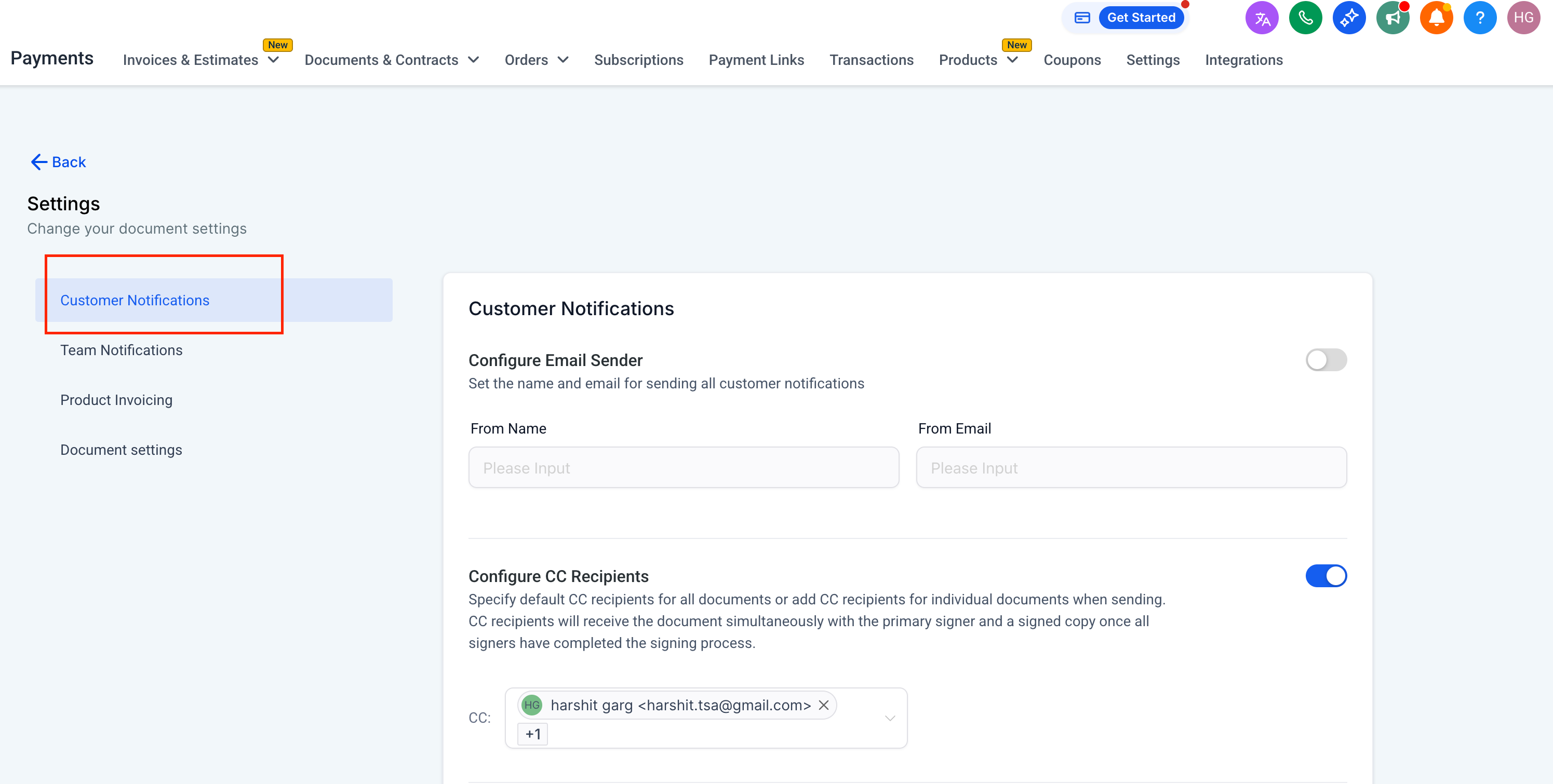
Task: Click the blue sparkle AI assistant icon
Action: click(1349, 18)
